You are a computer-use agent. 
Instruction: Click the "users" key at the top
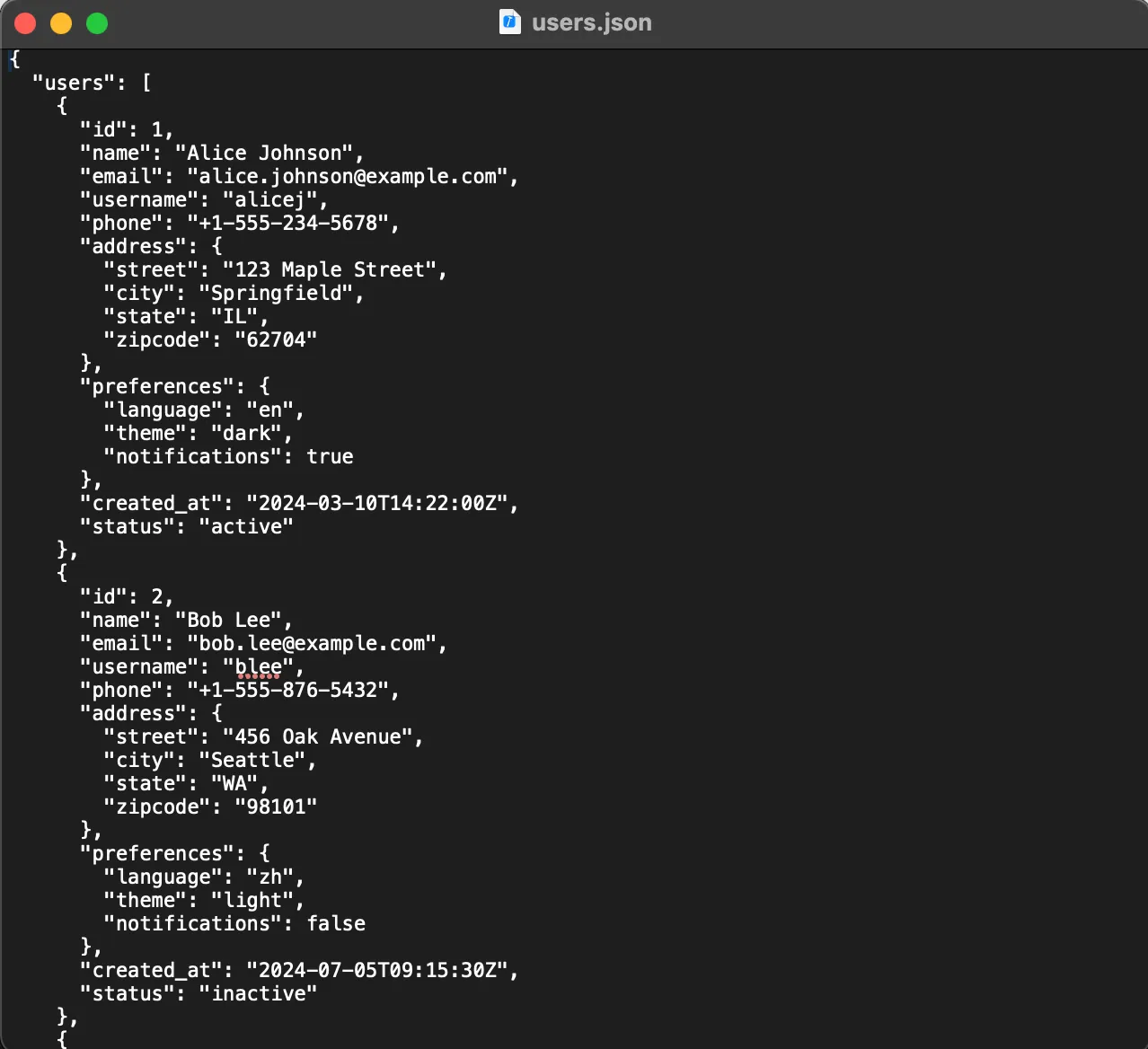click(74, 84)
